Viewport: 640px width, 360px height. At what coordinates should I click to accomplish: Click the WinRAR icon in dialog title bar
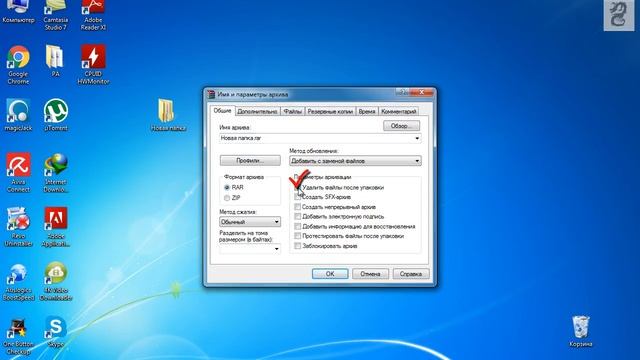point(211,94)
